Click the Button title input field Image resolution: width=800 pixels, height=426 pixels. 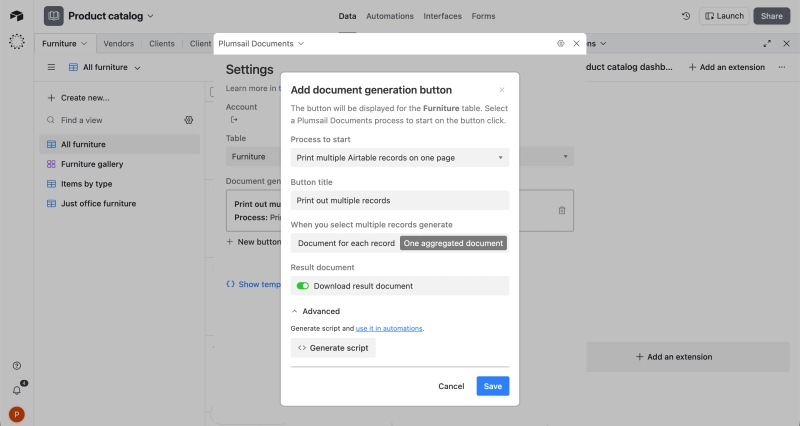click(x=399, y=201)
